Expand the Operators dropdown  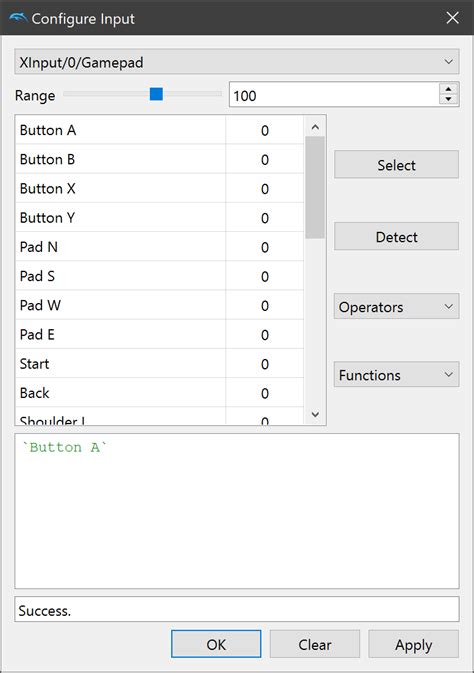coord(396,306)
